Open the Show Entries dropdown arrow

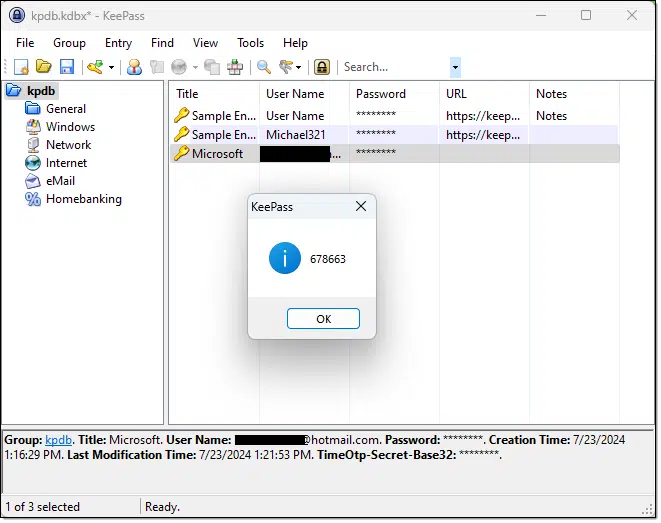click(298, 67)
